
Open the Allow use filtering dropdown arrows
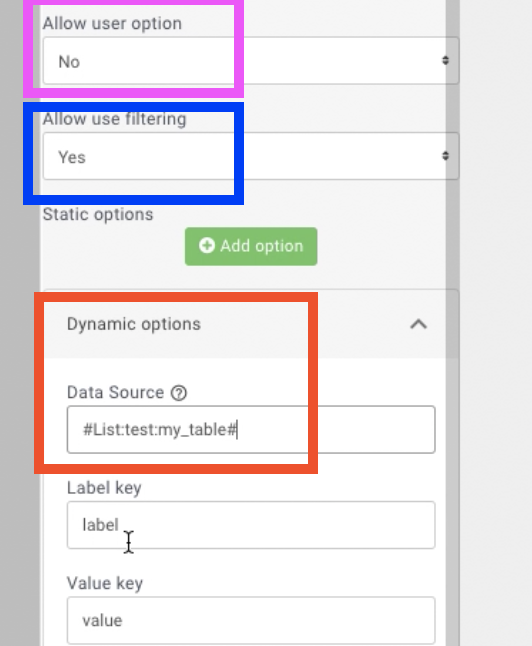(x=445, y=156)
